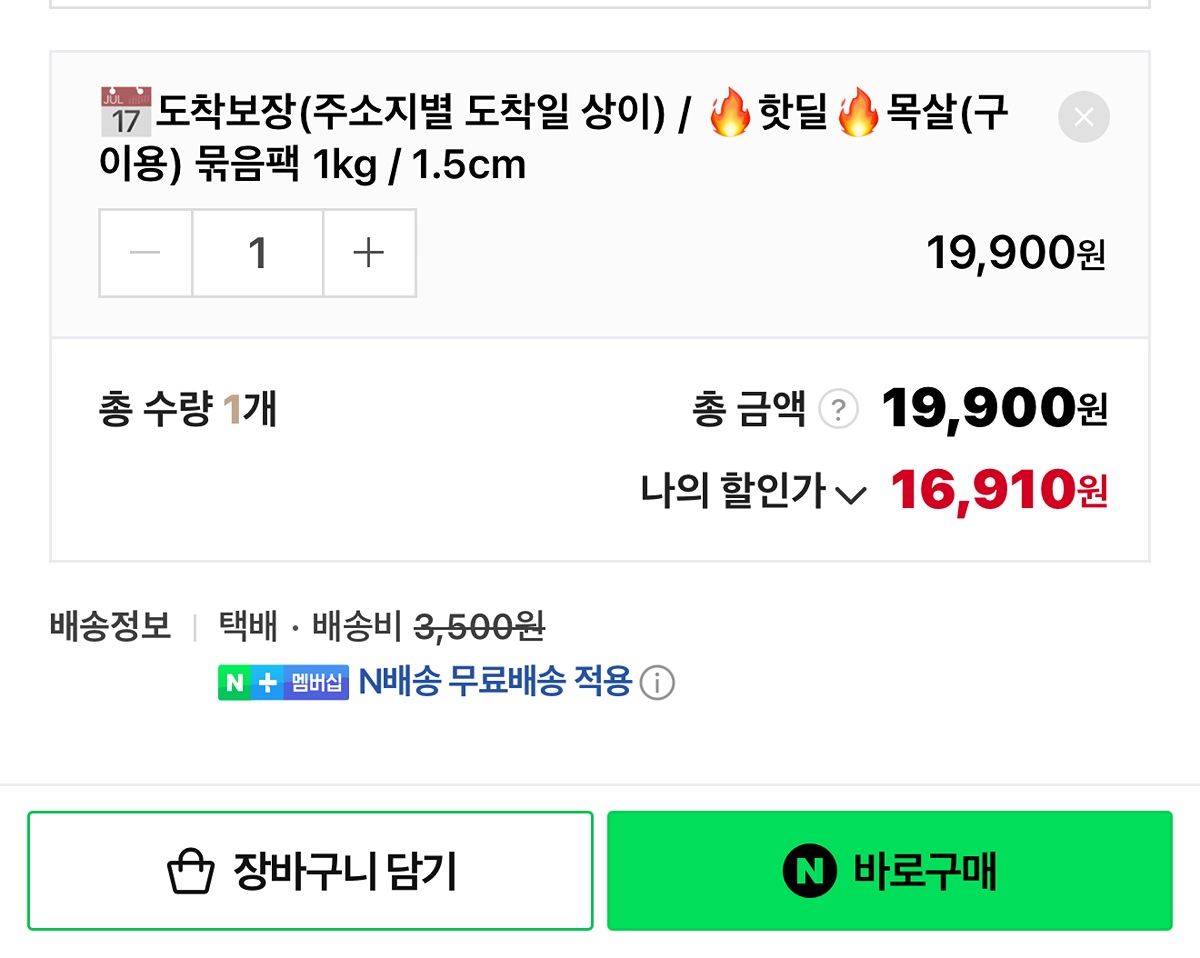Image resolution: width=1200 pixels, height=958 pixels.
Task: Click the N Pay logo in 바로구매
Action: (x=809, y=872)
